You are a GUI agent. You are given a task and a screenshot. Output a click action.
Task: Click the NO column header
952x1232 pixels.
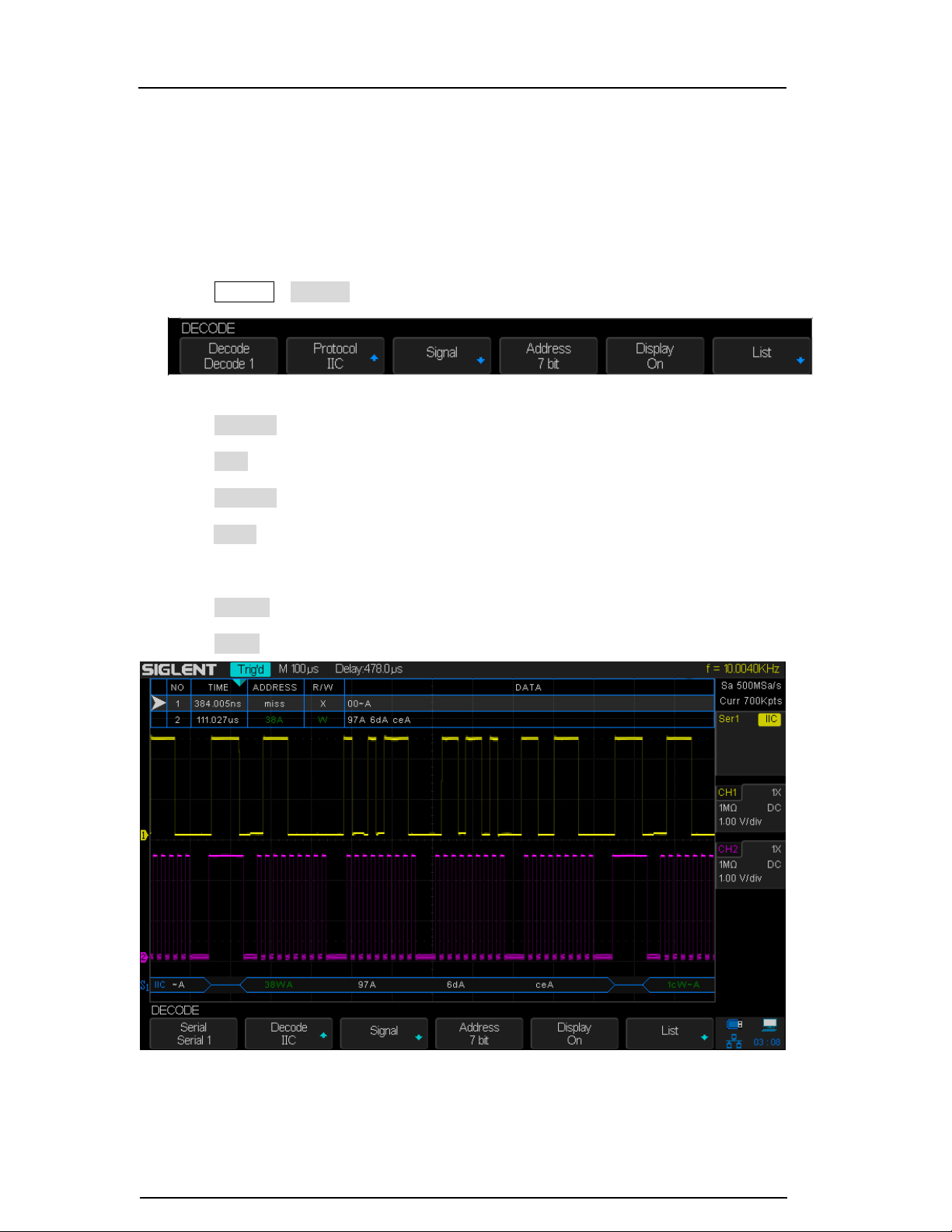click(177, 687)
